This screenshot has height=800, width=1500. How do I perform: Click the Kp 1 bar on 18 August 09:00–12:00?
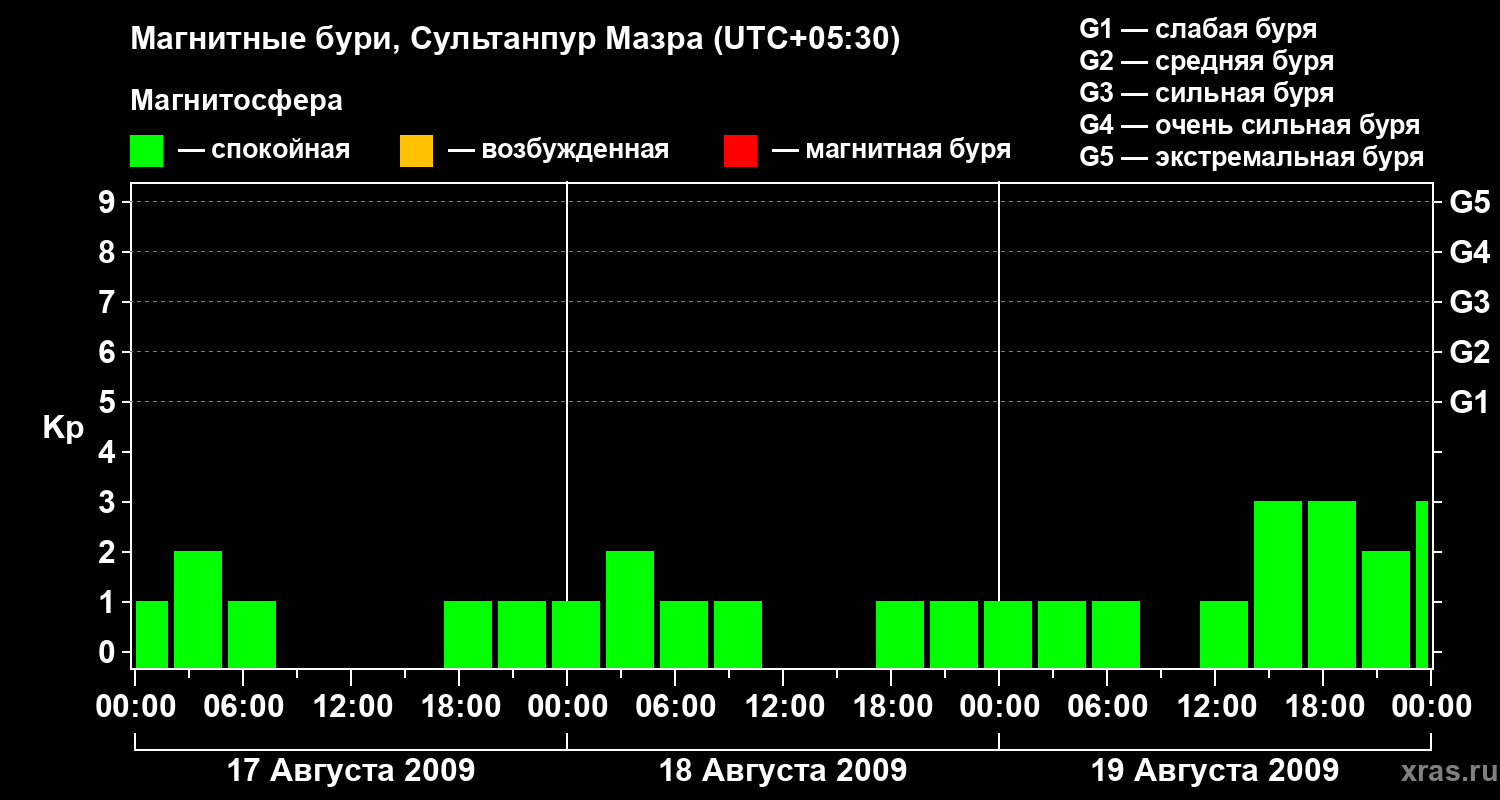[738, 634]
